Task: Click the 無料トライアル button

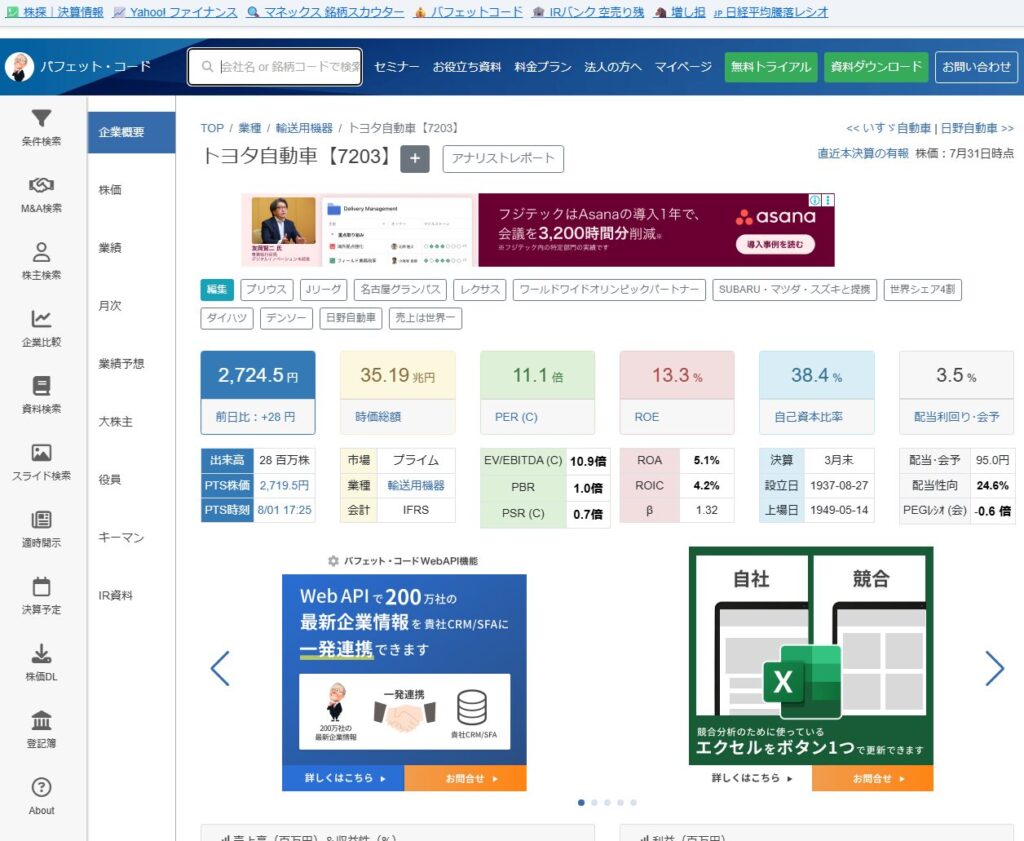Action: coord(771,67)
